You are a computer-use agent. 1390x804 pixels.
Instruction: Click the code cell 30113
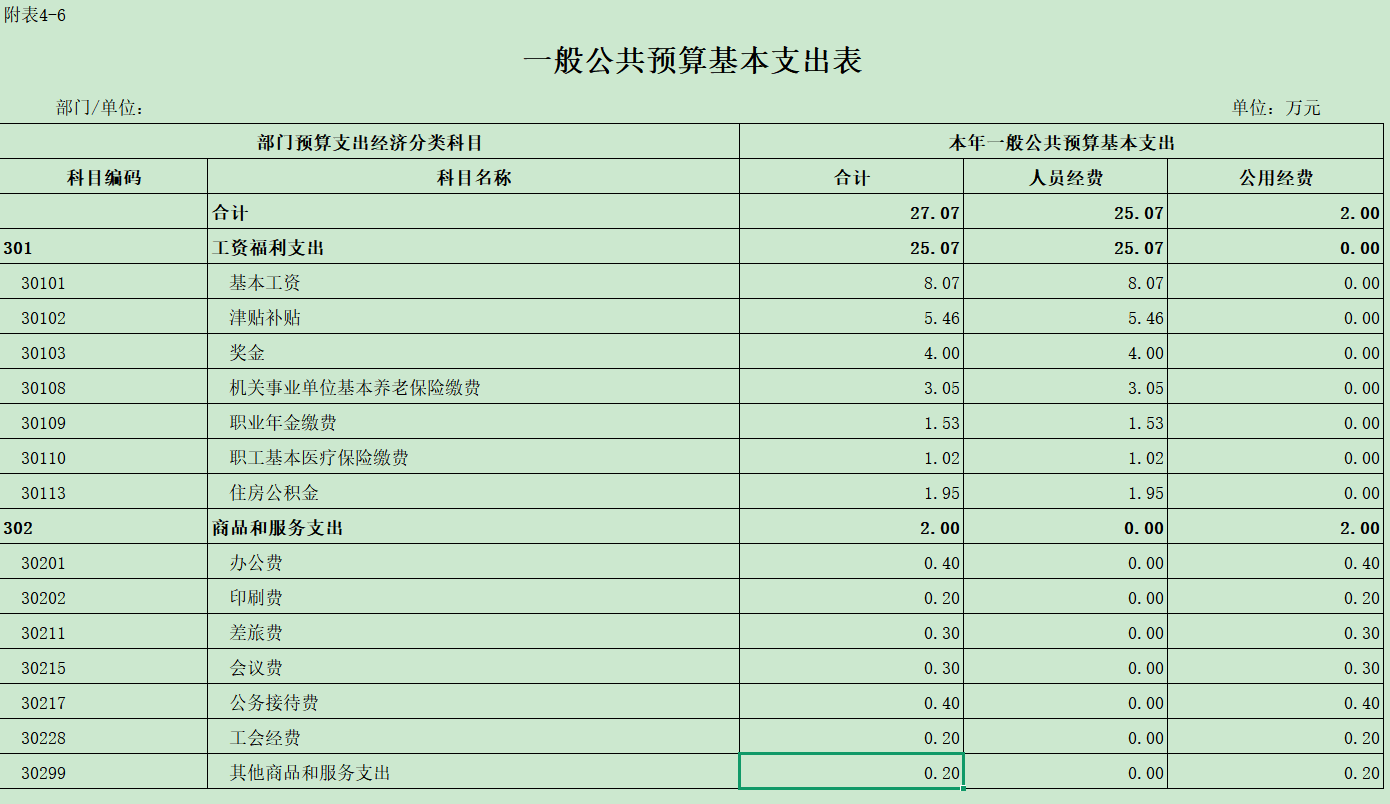[x=104, y=492]
